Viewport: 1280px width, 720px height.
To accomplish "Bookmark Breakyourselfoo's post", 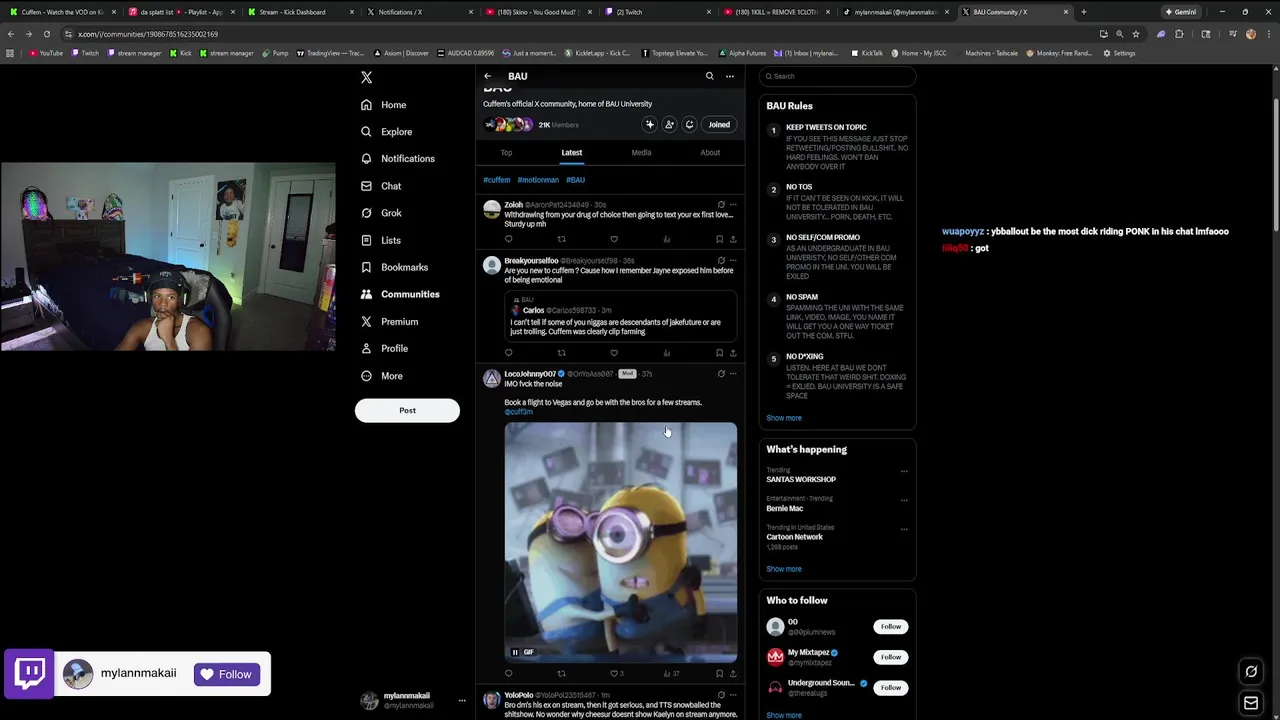I will (x=719, y=353).
